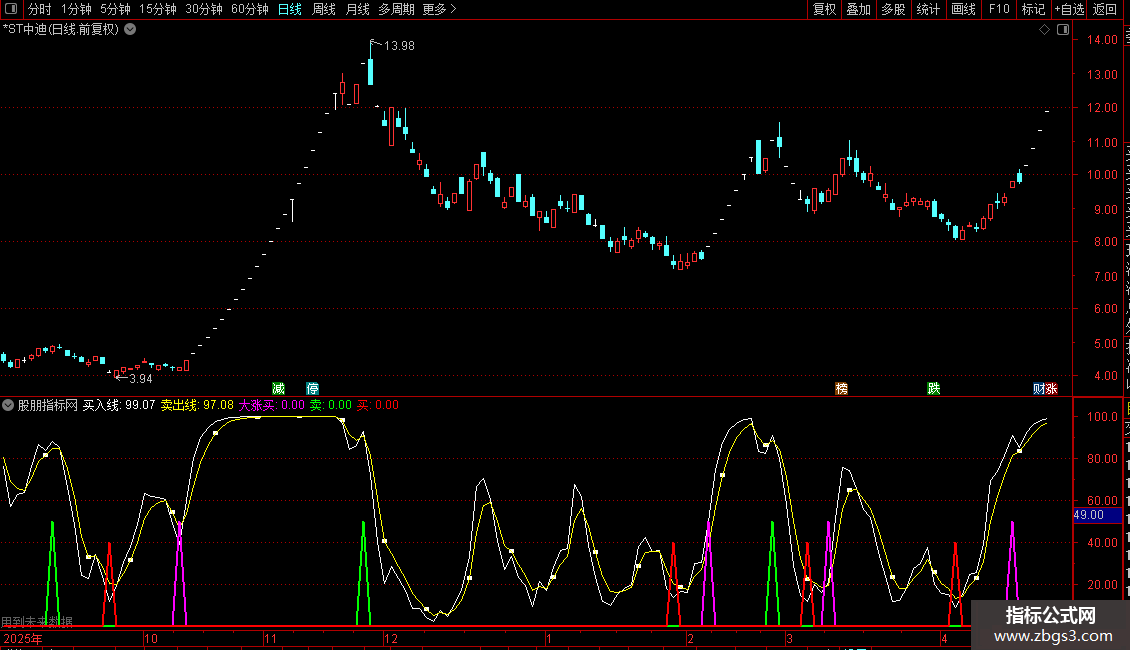Open the 复权 adjustment option
Image resolution: width=1130 pixels, height=650 pixels.
(x=824, y=9)
